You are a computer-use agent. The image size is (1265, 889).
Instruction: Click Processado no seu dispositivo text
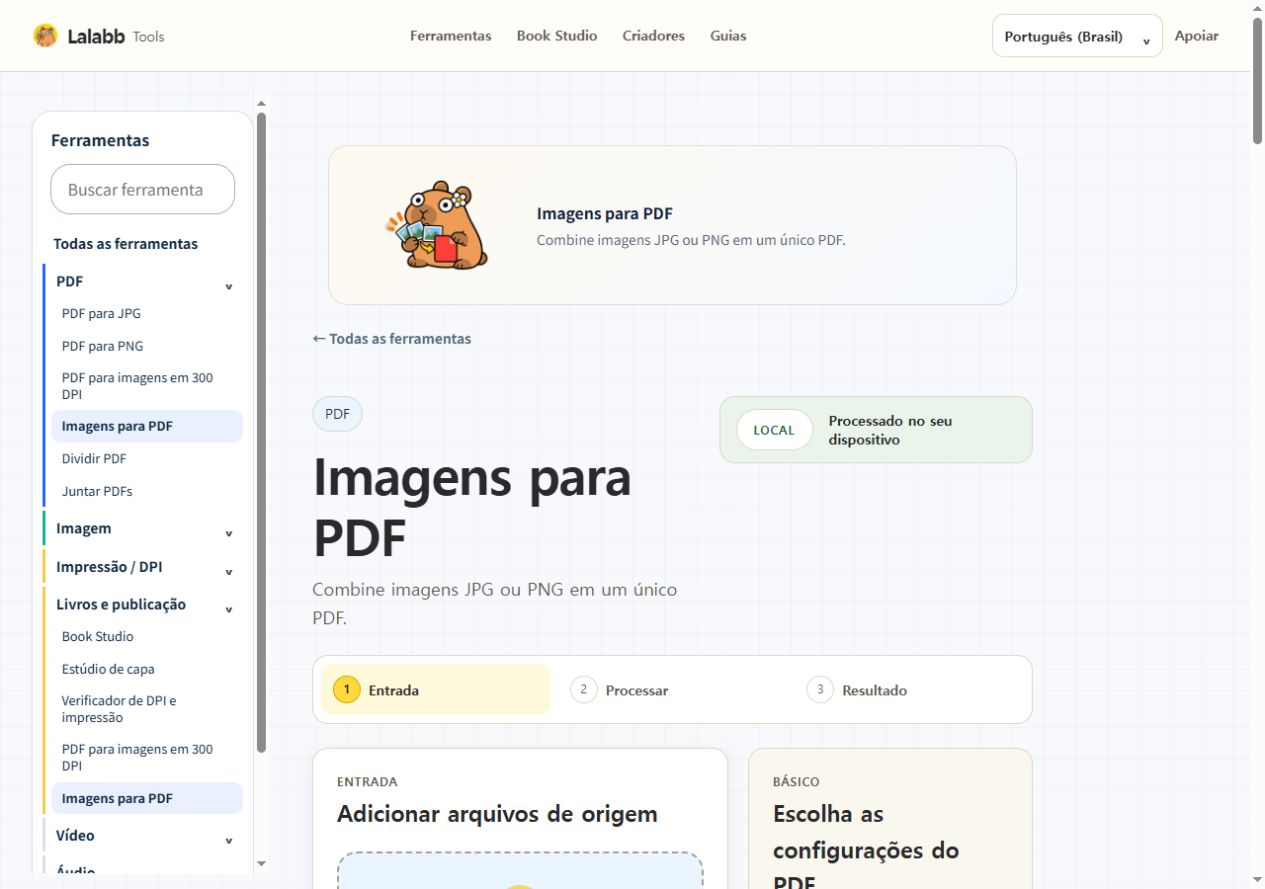(890, 430)
